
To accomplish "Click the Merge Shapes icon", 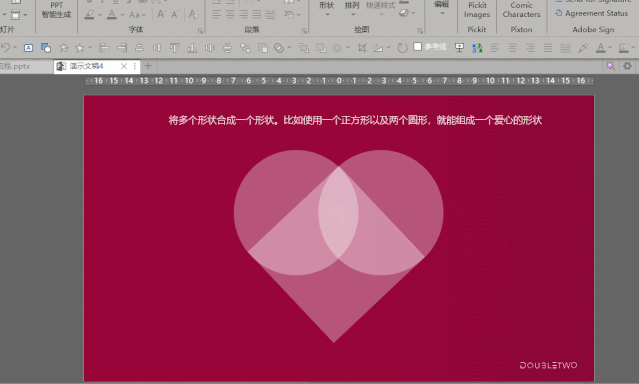I will point(279,48).
